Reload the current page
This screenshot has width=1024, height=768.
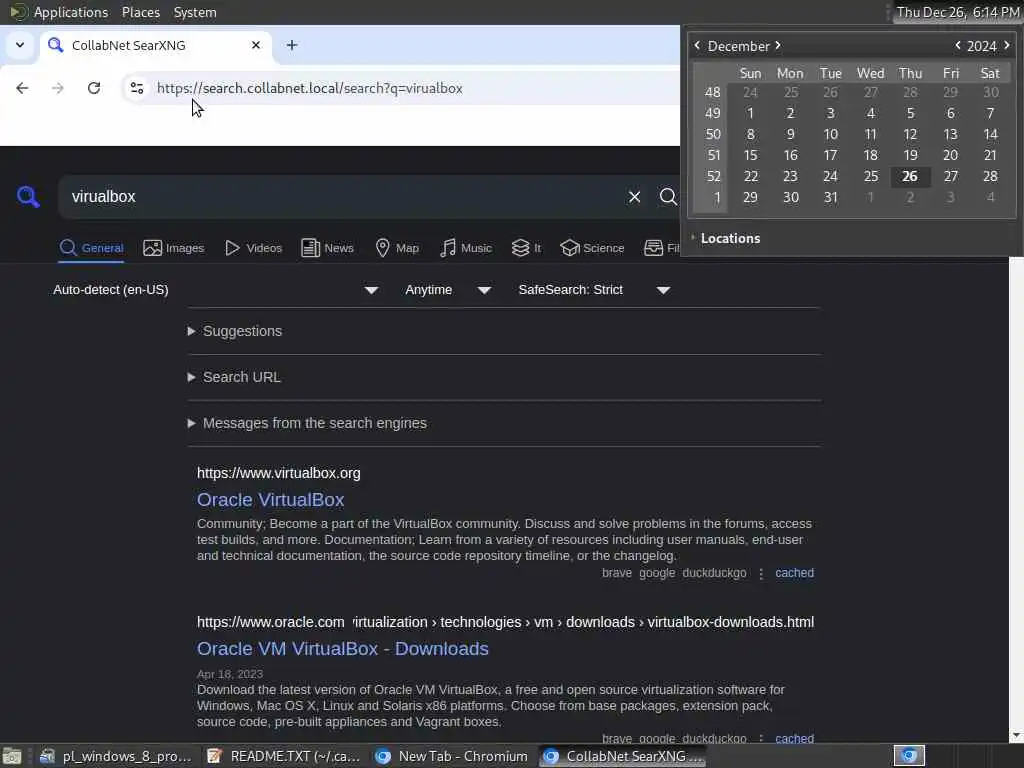coord(94,88)
